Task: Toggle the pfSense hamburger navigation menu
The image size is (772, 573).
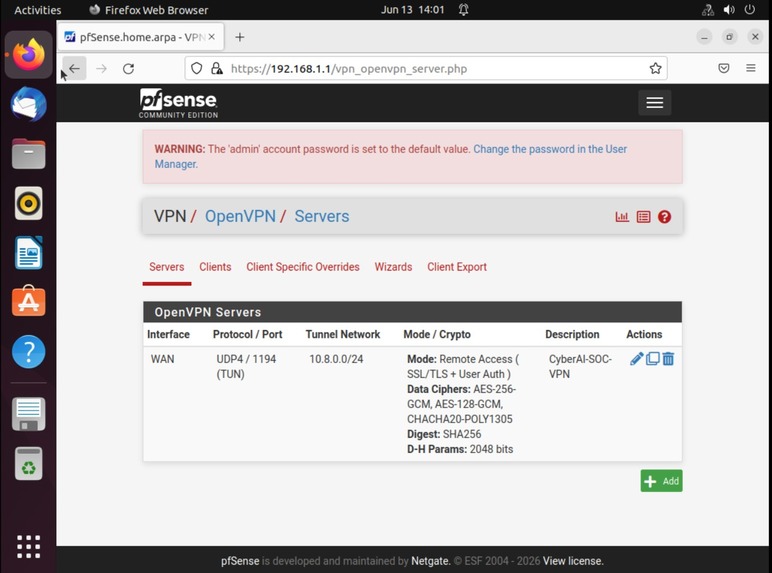Action: pos(654,102)
